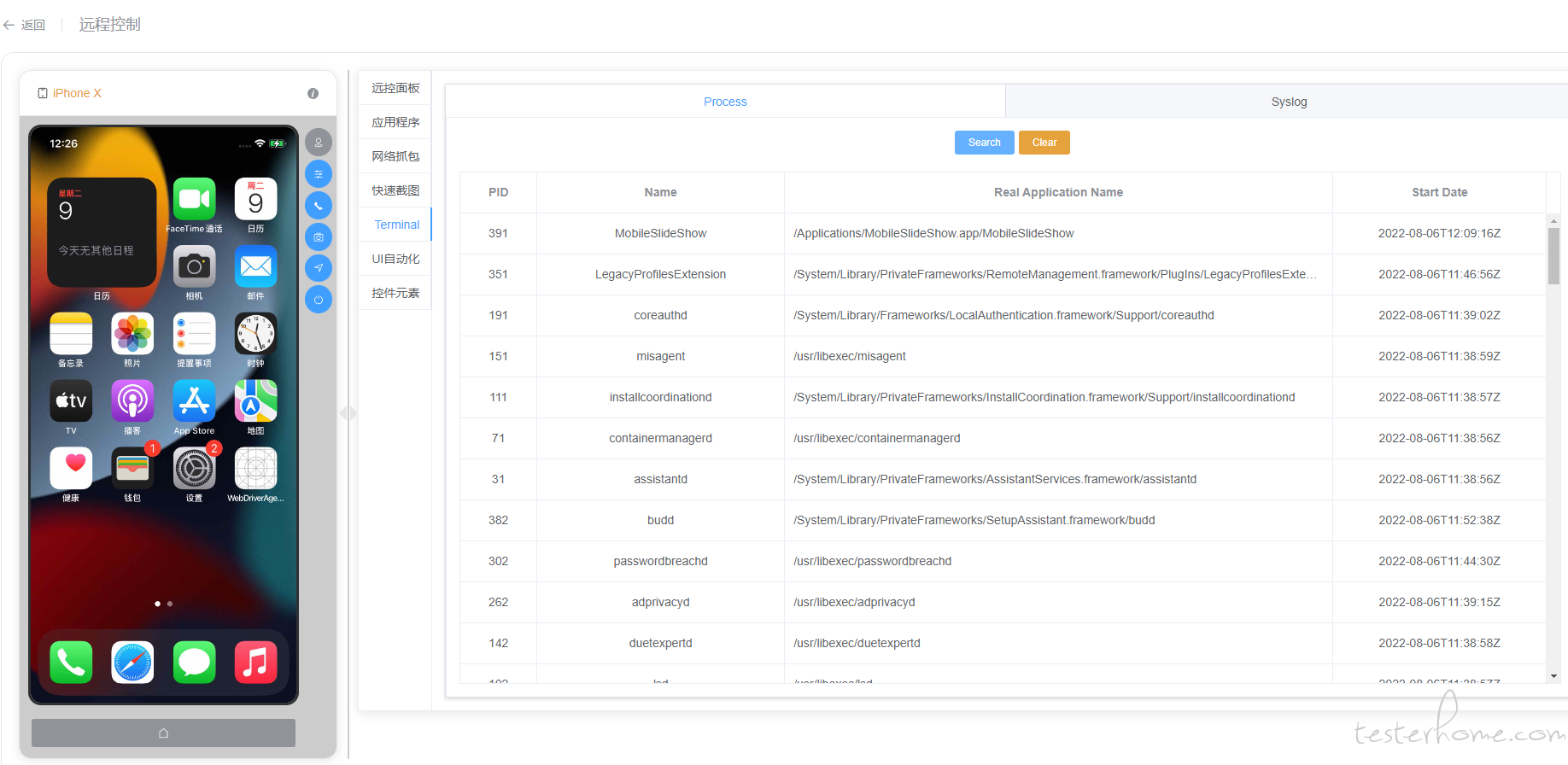Select 网络抓包 in the side menu
This screenshot has width=1568, height=765.
[x=395, y=156]
